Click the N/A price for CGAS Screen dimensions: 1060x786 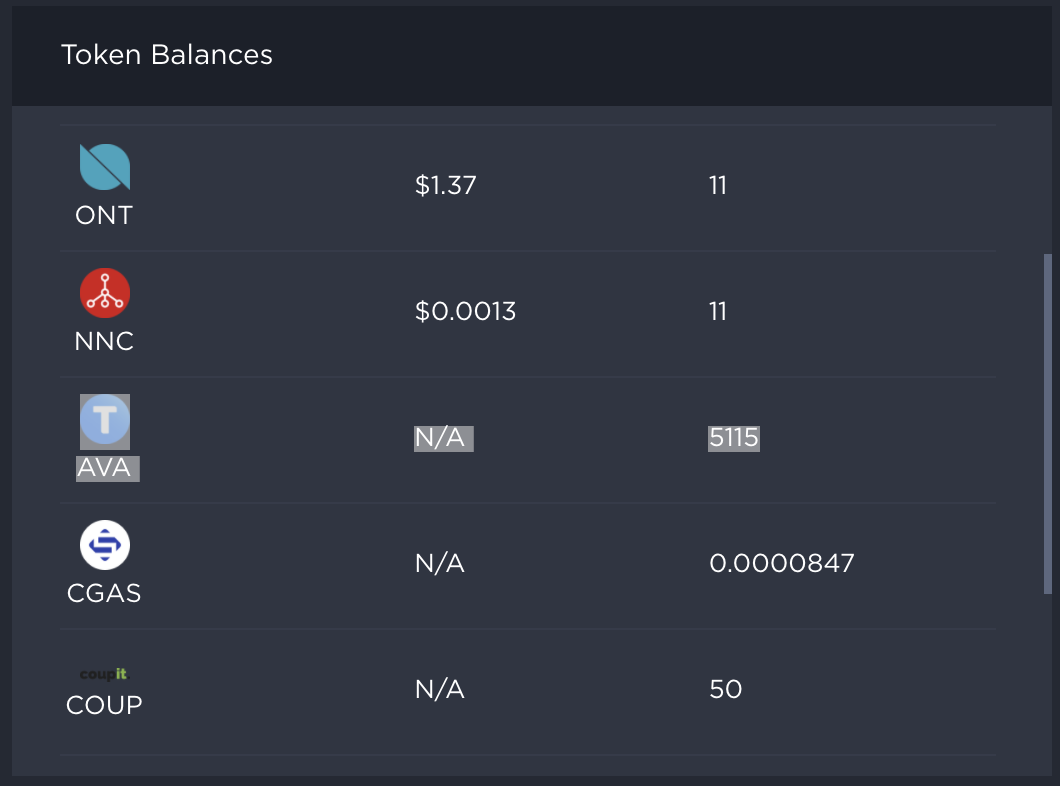(x=439, y=564)
